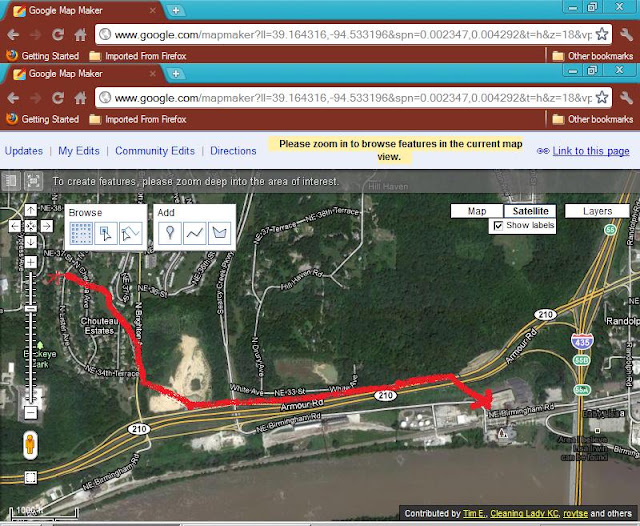The height and width of the screenshot is (526, 640).
Task: Pan the map up
Action: point(31,210)
